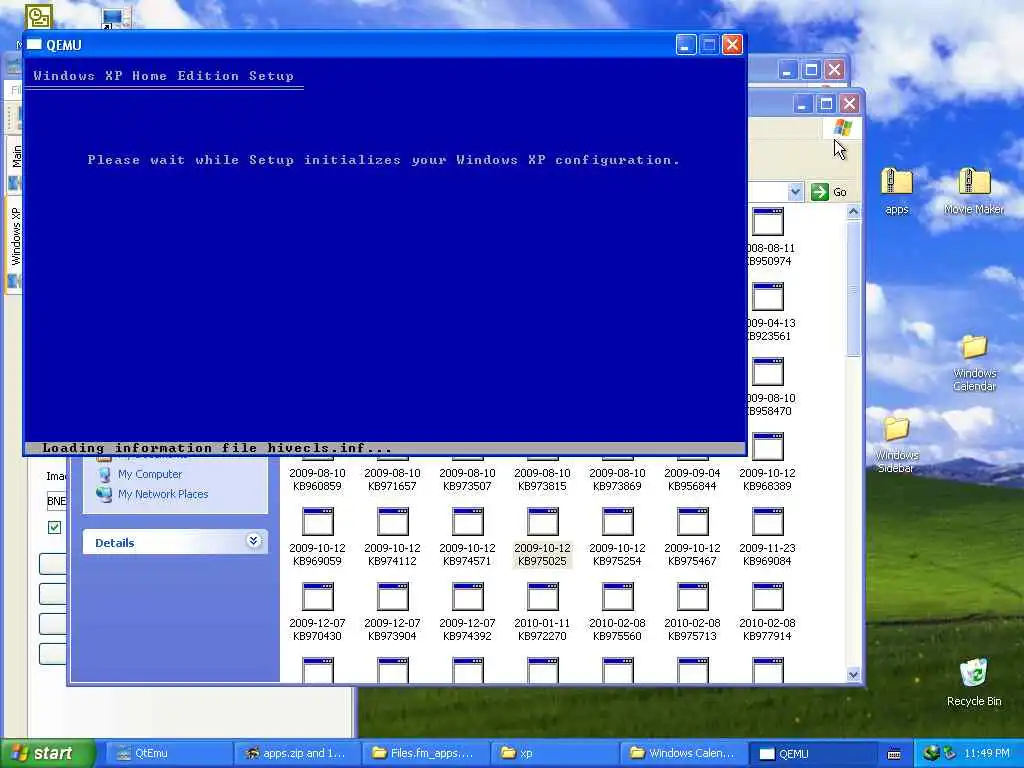
Task: Switch to Files.fm_apps taskbar window
Action: (x=424, y=754)
